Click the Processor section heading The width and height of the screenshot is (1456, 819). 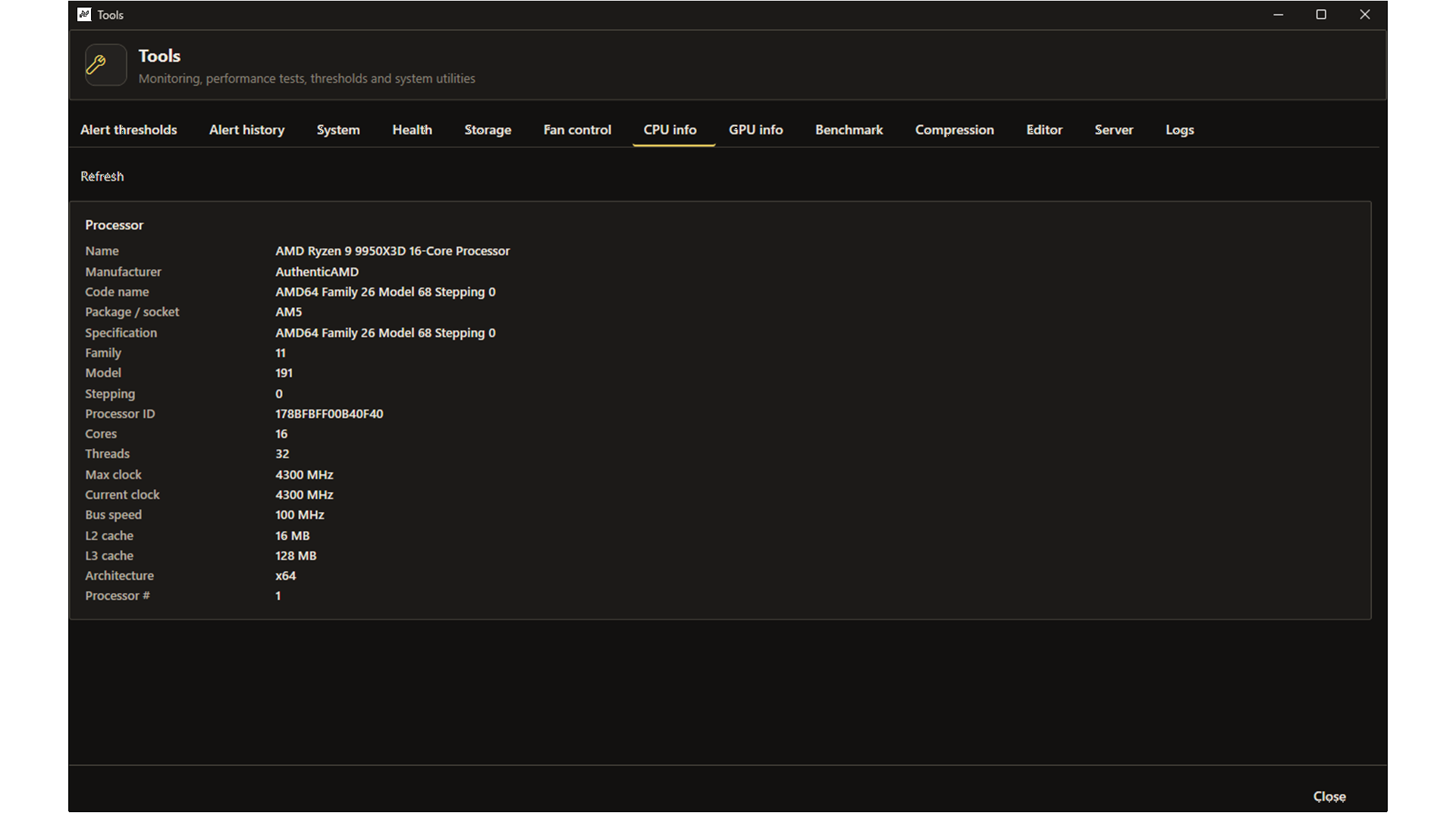(x=115, y=225)
